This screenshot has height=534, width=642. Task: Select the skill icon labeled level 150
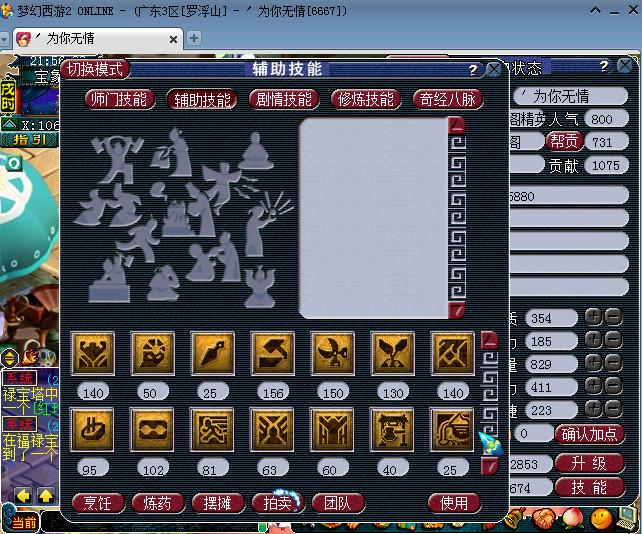pos(332,354)
